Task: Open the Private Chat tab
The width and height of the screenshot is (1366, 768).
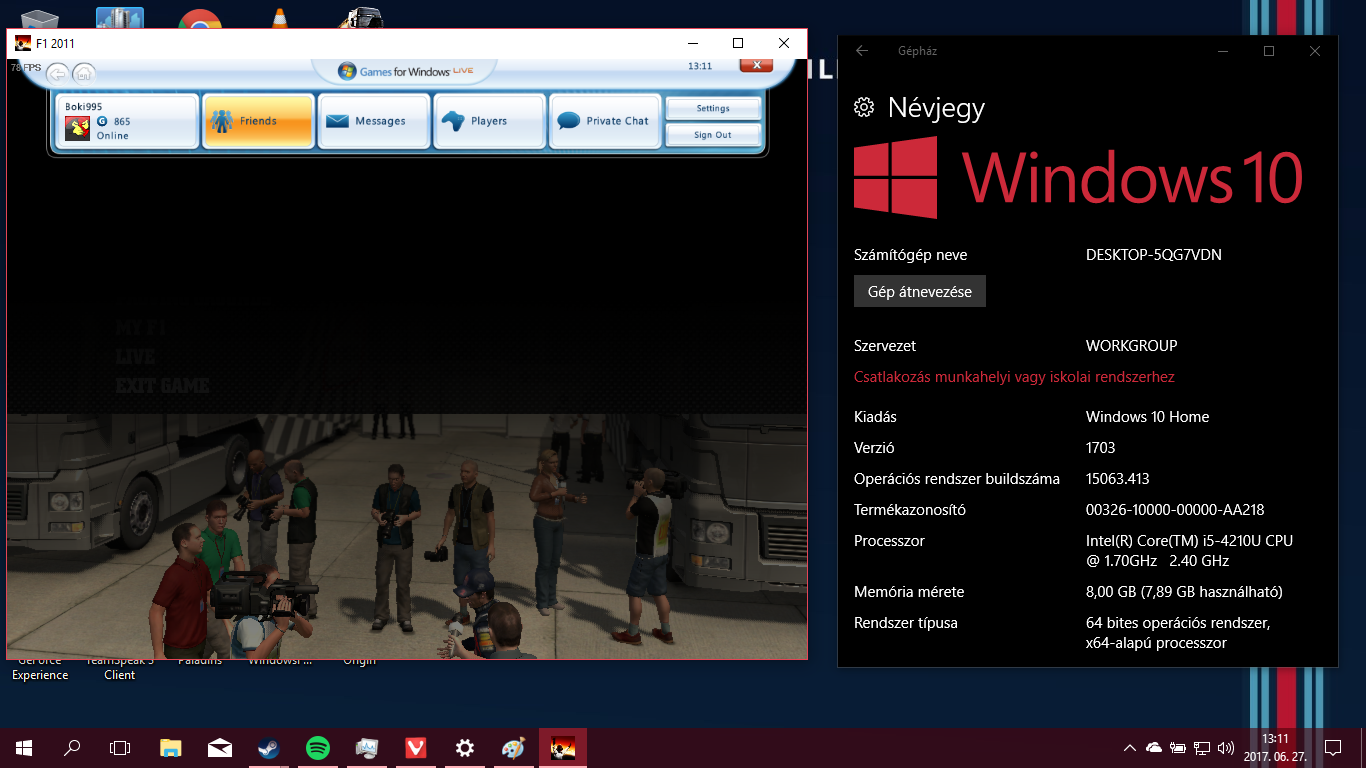Action: 606,121
